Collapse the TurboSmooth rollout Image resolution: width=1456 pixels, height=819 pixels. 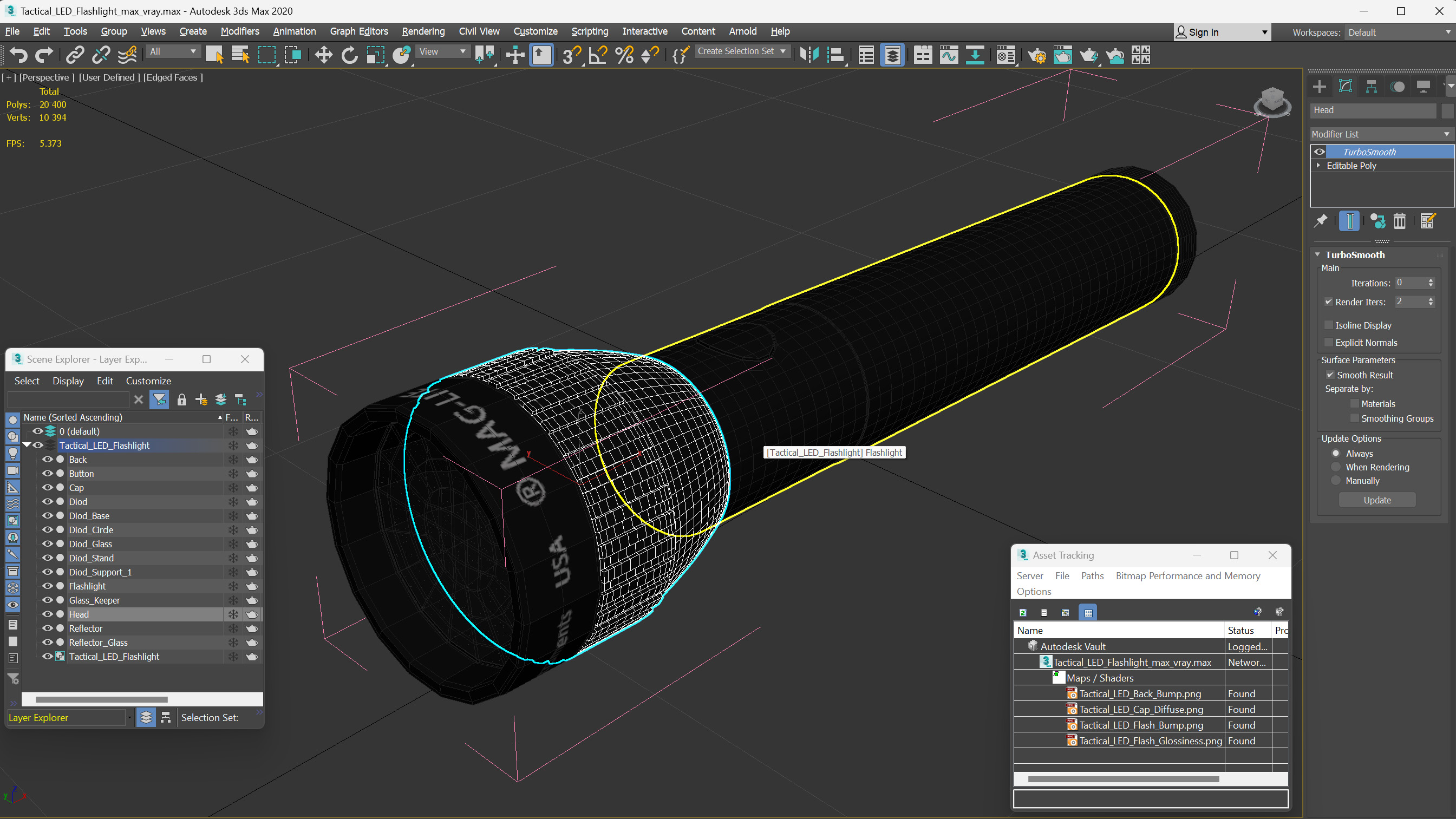[1317, 255]
